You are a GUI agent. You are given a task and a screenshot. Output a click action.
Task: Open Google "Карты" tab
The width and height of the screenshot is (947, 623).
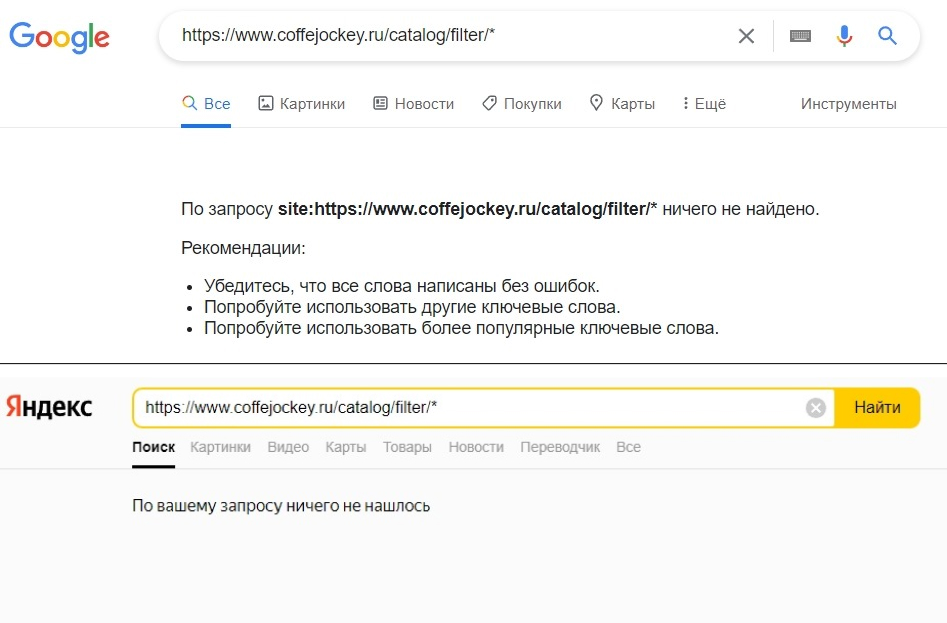pyautogui.click(x=622, y=104)
